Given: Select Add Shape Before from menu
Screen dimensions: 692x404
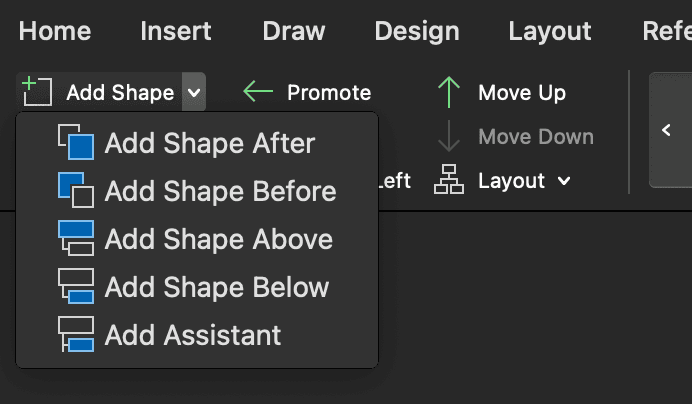Looking at the screenshot, I should point(220,192).
